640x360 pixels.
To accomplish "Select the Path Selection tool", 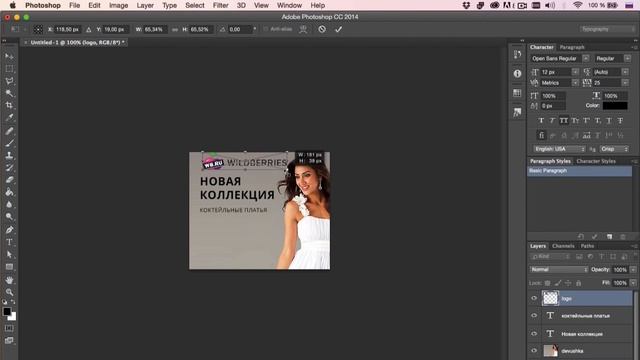I will click(9, 254).
